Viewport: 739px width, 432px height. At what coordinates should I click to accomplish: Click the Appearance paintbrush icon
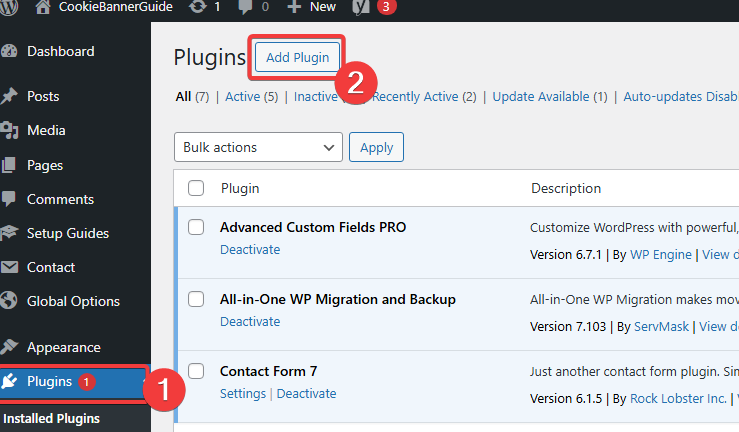click(9, 347)
